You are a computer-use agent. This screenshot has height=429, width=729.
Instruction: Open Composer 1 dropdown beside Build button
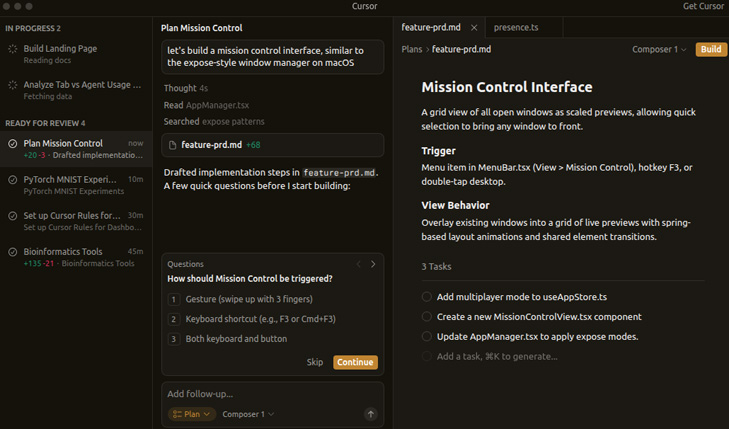click(659, 49)
